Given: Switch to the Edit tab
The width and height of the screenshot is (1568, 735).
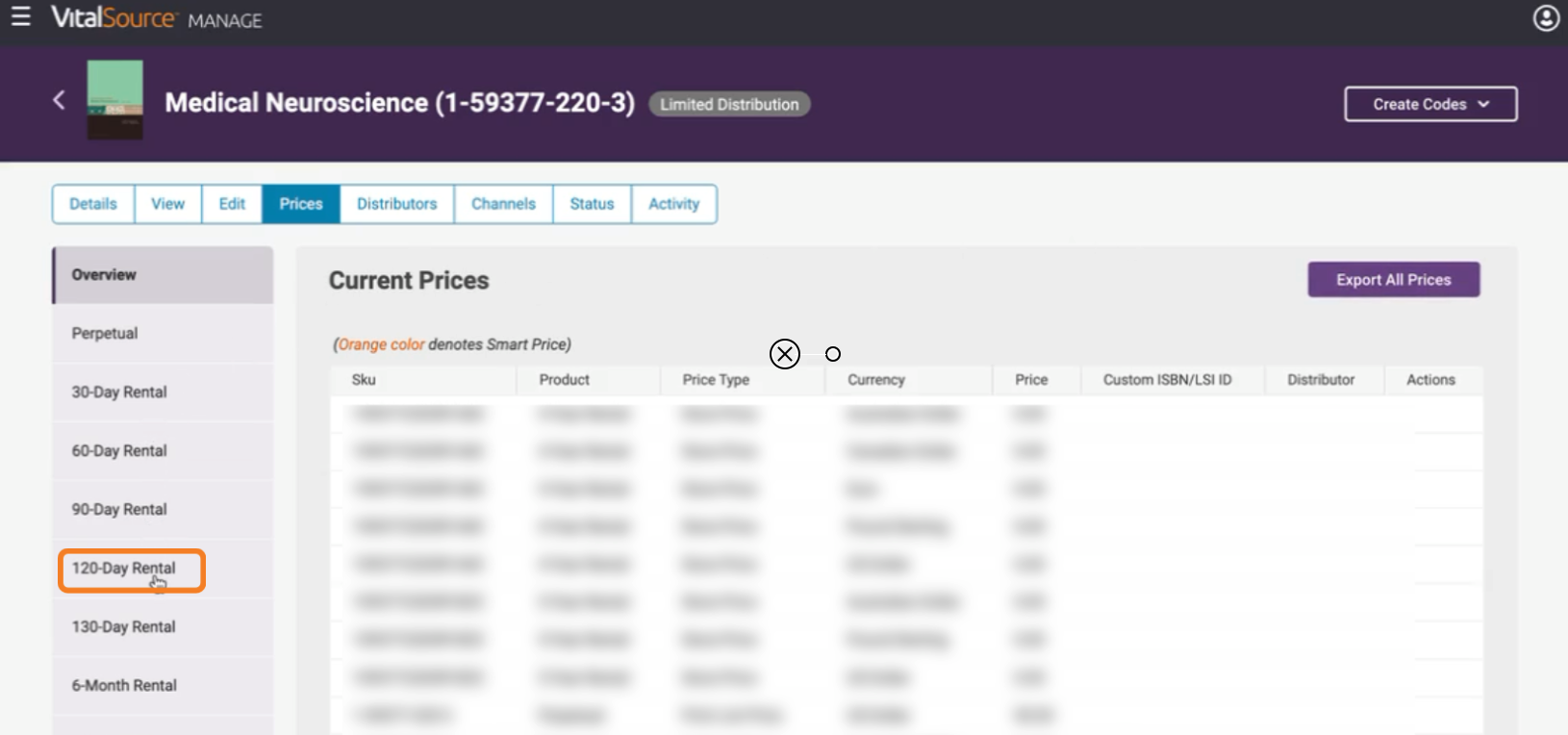Looking at the screenshot, I should [x=232, y=204].
